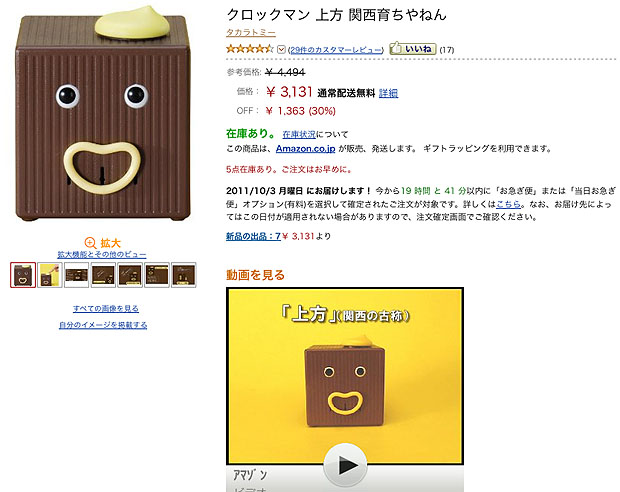
Task: Open the star rating dropdown arrow
Action: point(281,49)
